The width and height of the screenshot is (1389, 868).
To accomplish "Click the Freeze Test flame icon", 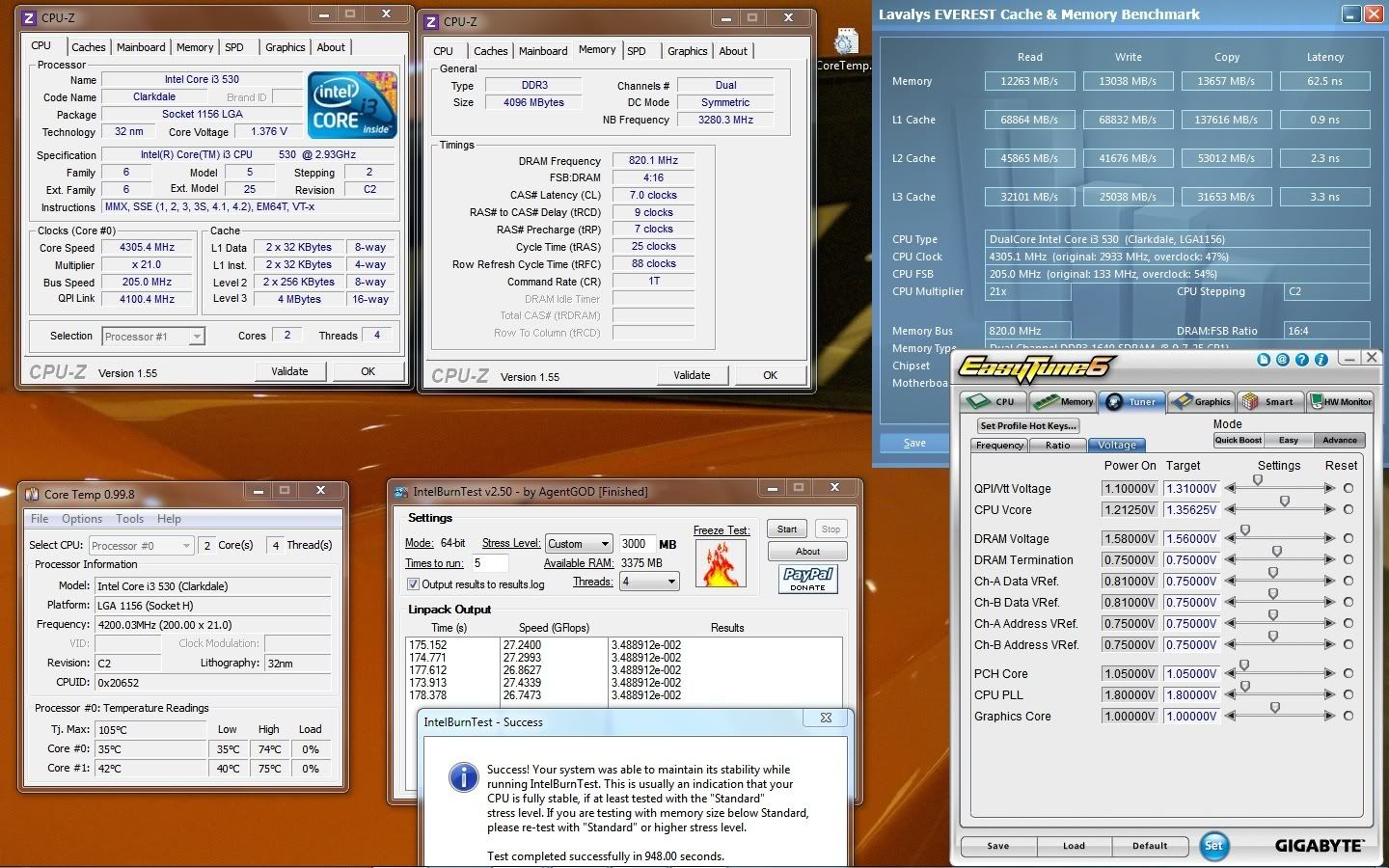I will (721, 564).
